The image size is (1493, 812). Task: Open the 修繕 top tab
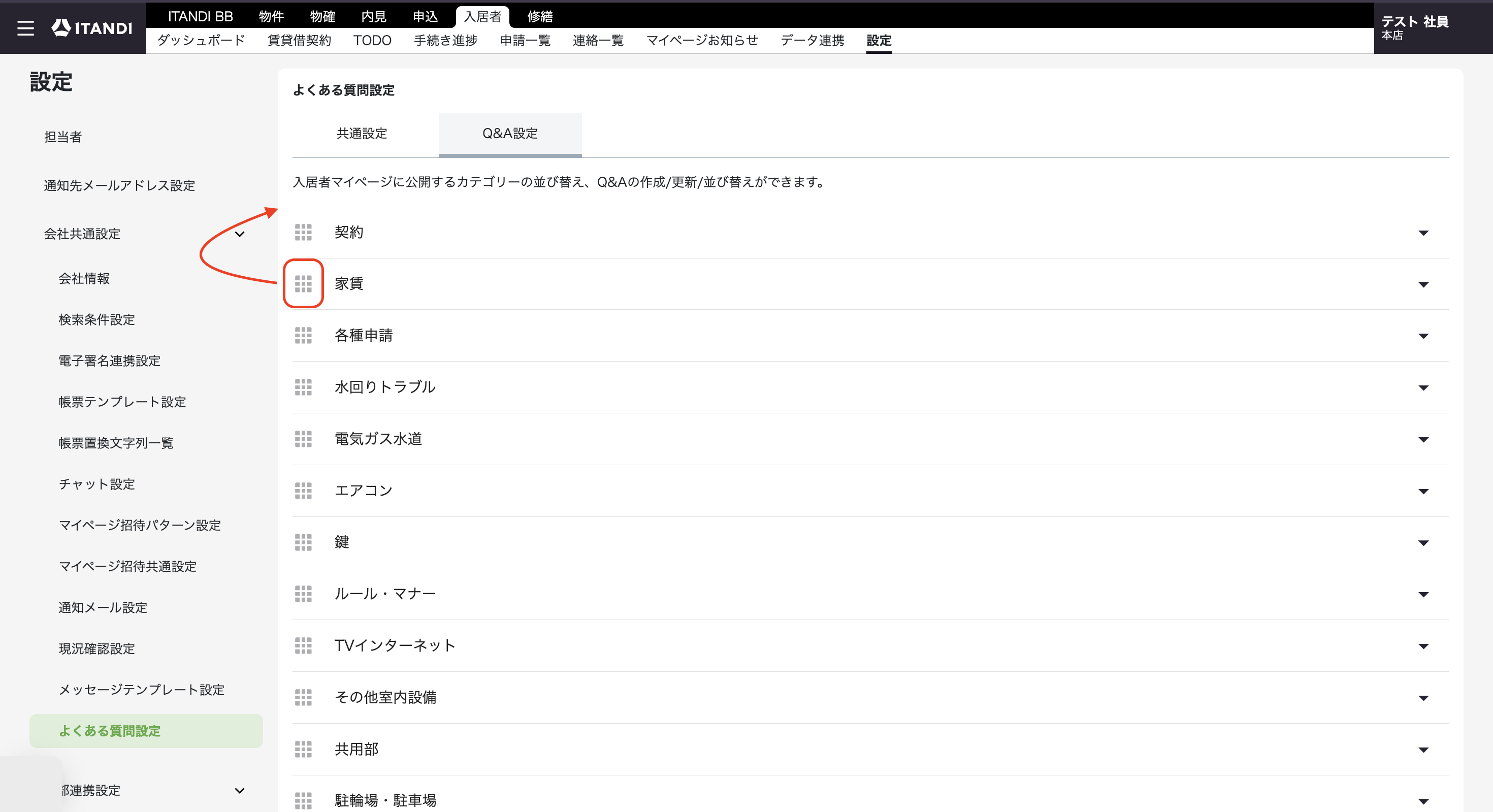click(x=540, y=16)
